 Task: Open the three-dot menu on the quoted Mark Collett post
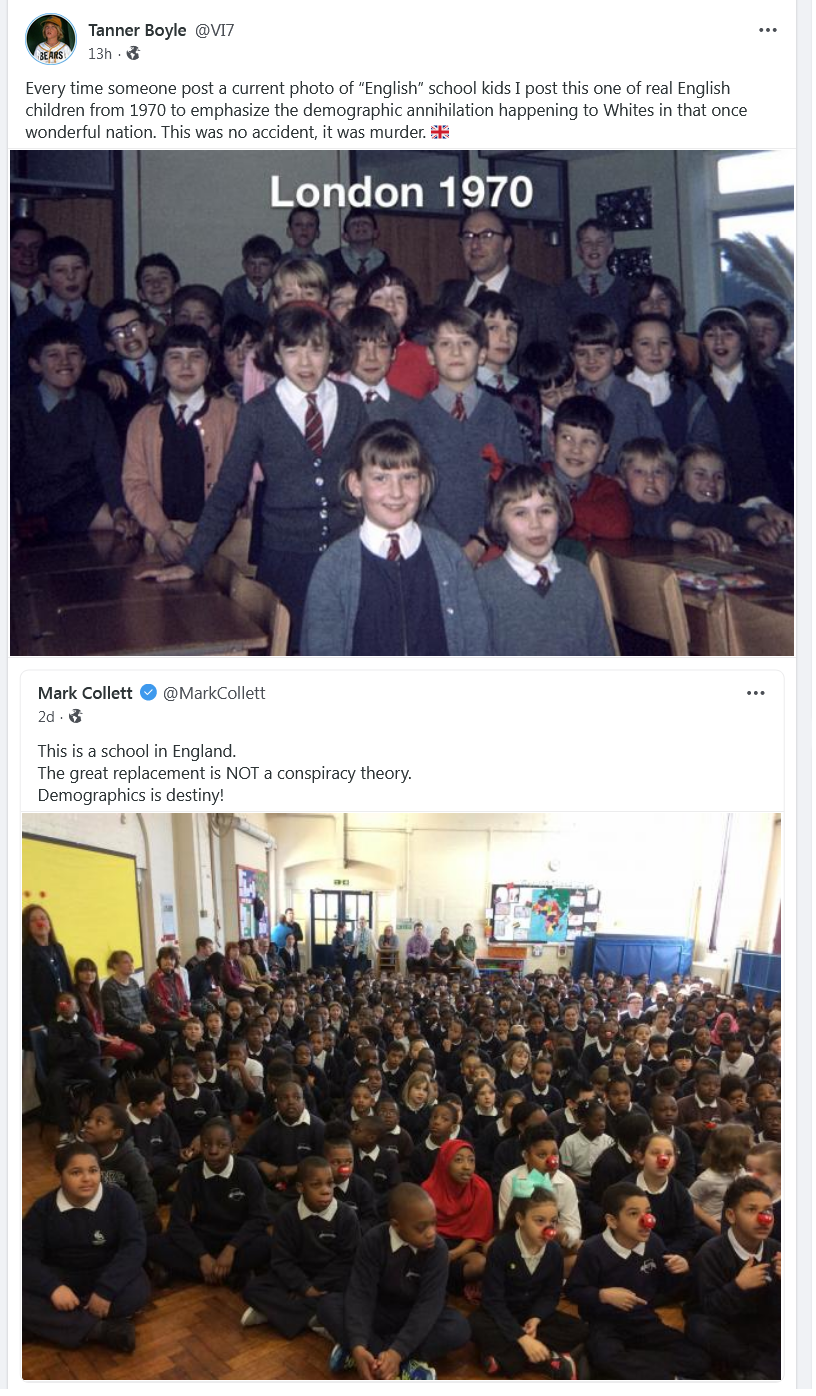click(x=756, y=693)
